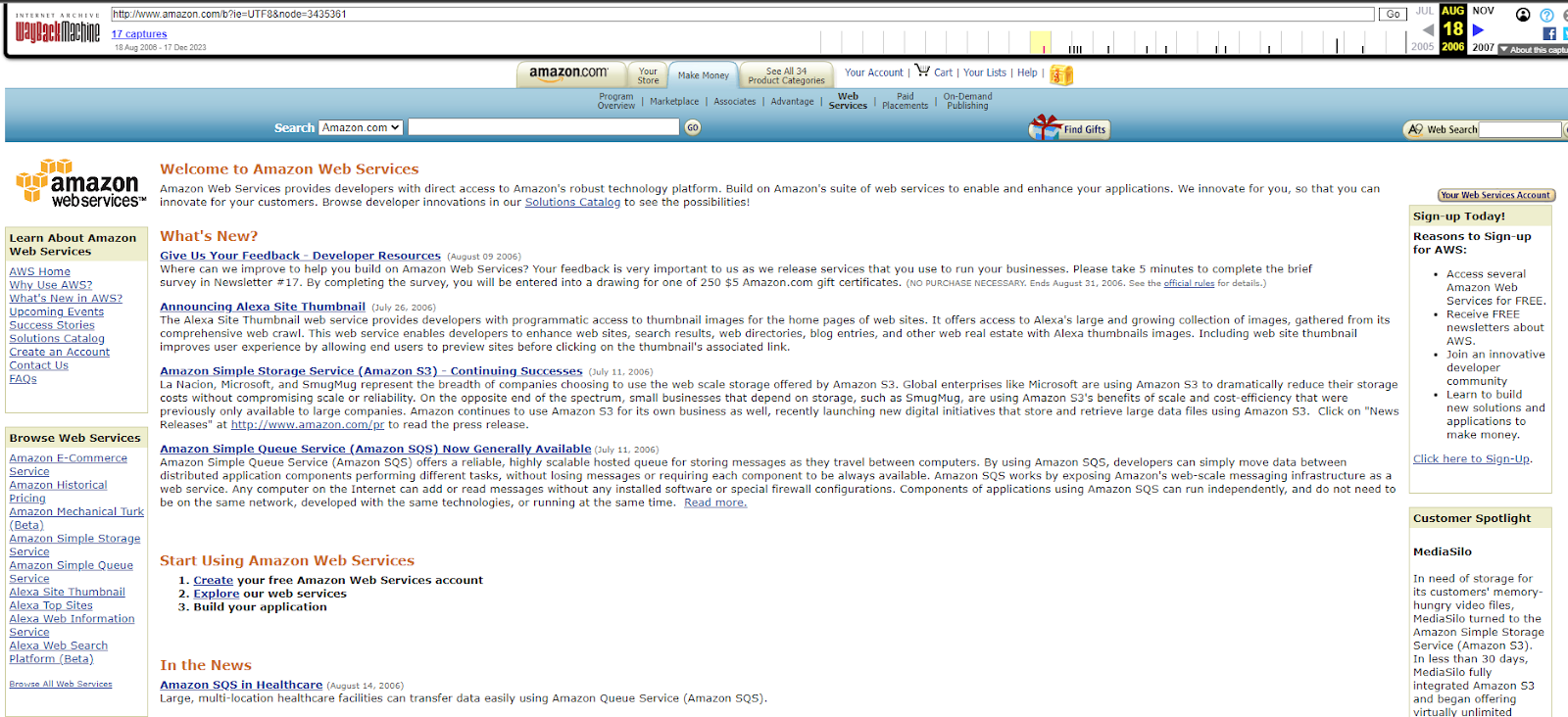Screen dimensions: 1568x717
Task: Click the Wayback Machine logo
Action: 57,29
